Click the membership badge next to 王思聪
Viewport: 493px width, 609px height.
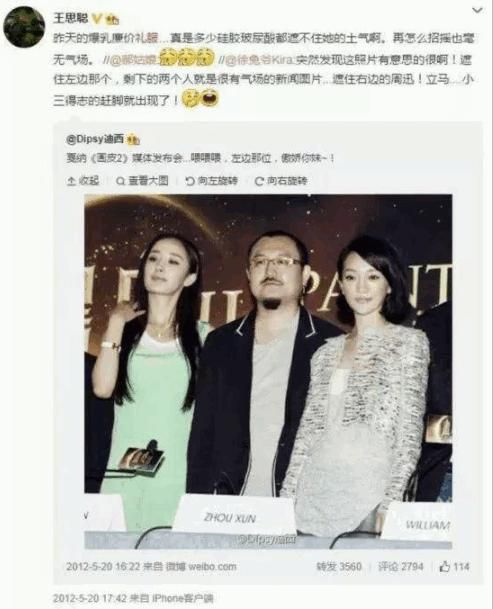pos(112,18)
